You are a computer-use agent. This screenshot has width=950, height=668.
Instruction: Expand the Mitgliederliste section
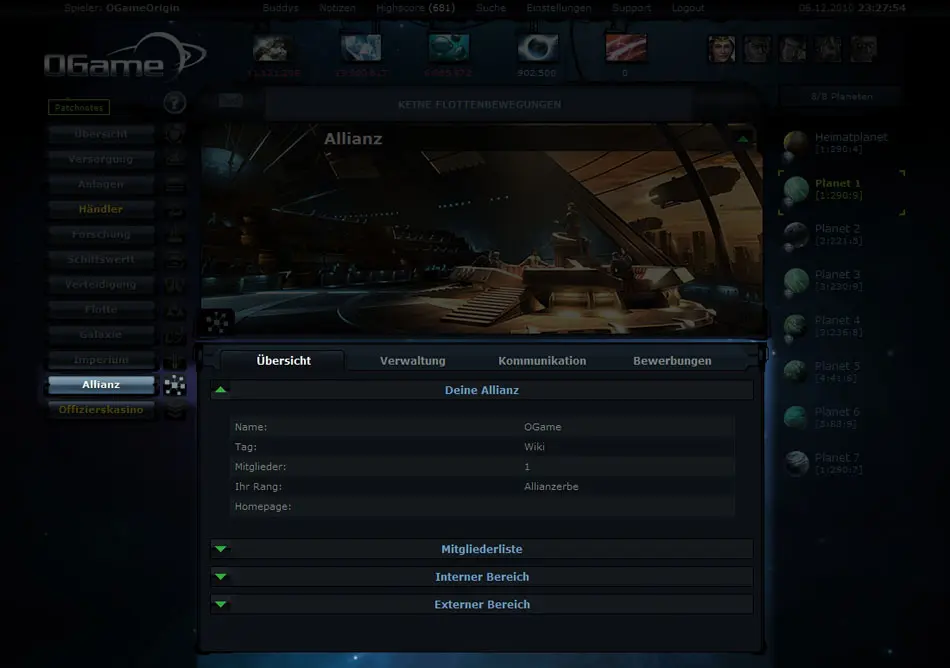[221, 549]
